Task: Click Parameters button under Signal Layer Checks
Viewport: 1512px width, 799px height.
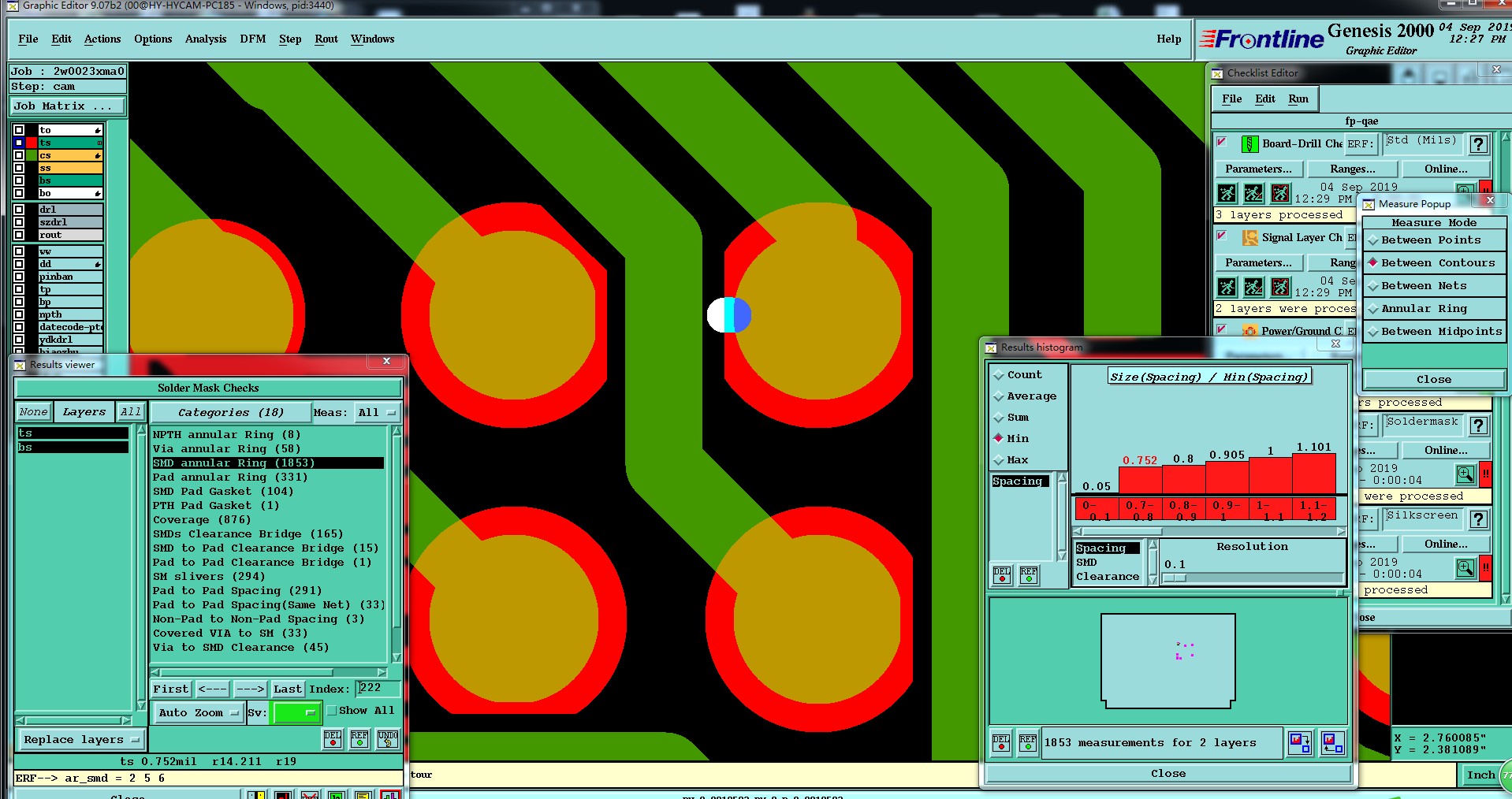Action: pyautogui.click(x=1258, y=262)
